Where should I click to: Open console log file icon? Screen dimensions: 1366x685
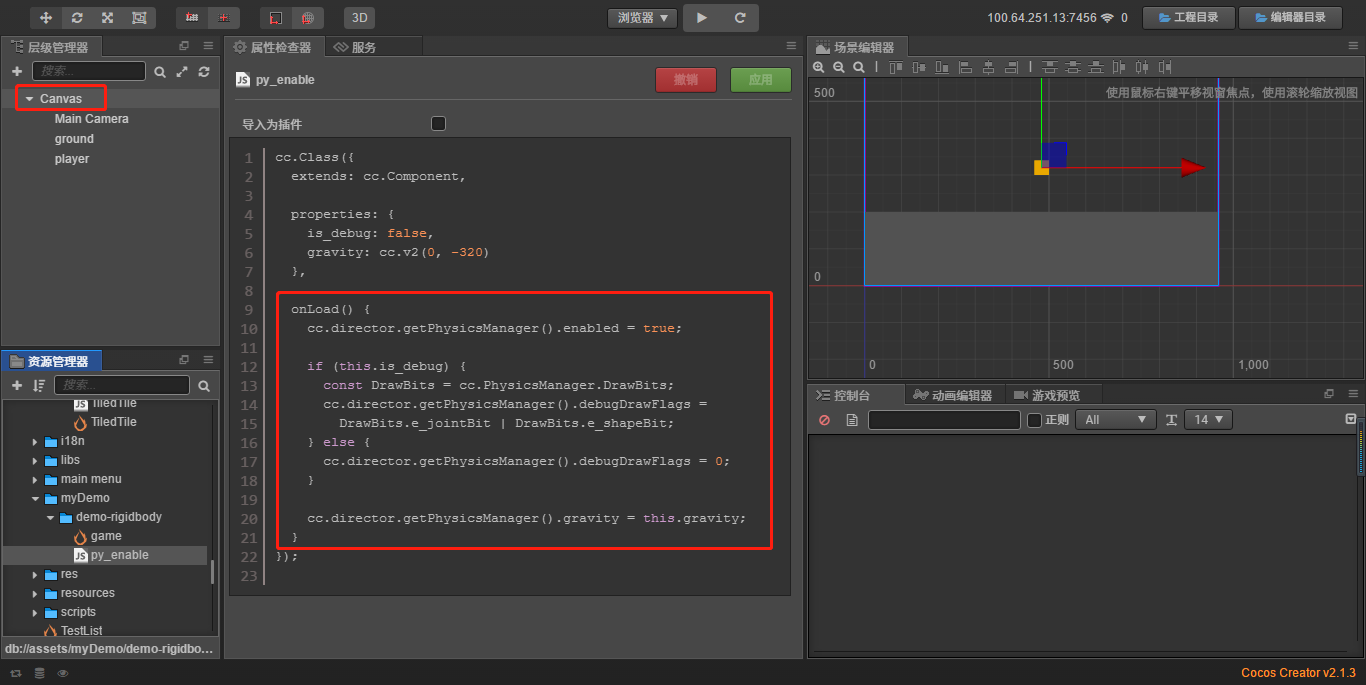coord(852,420)
